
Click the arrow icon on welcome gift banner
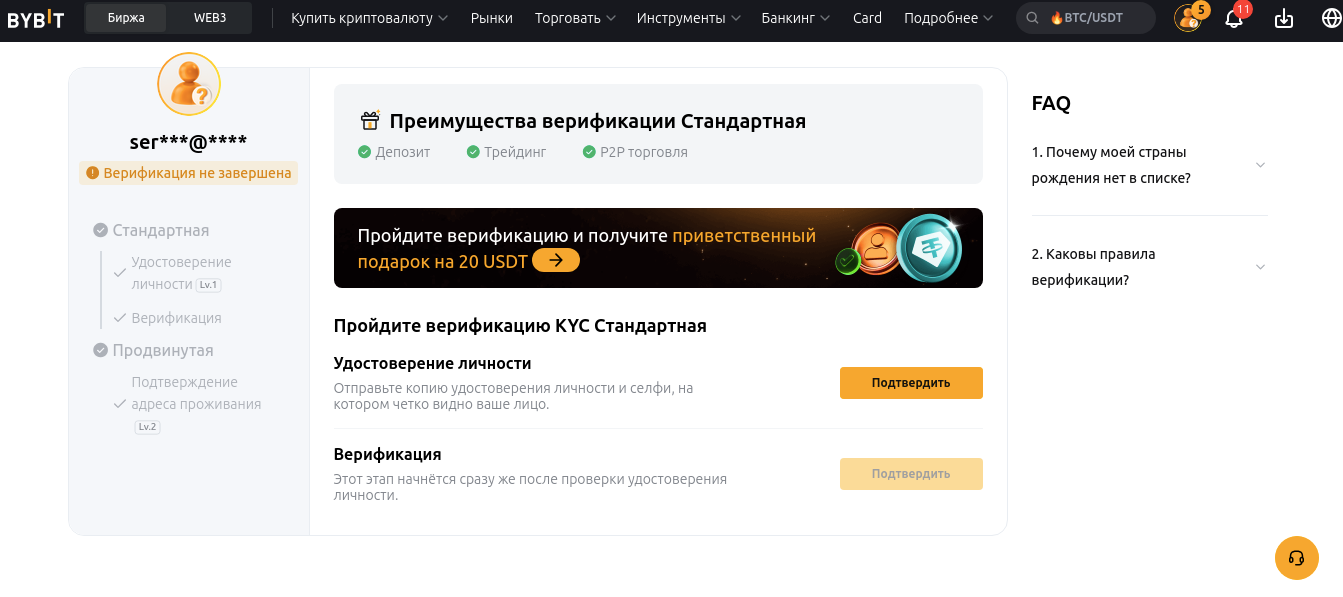point(556,261)
